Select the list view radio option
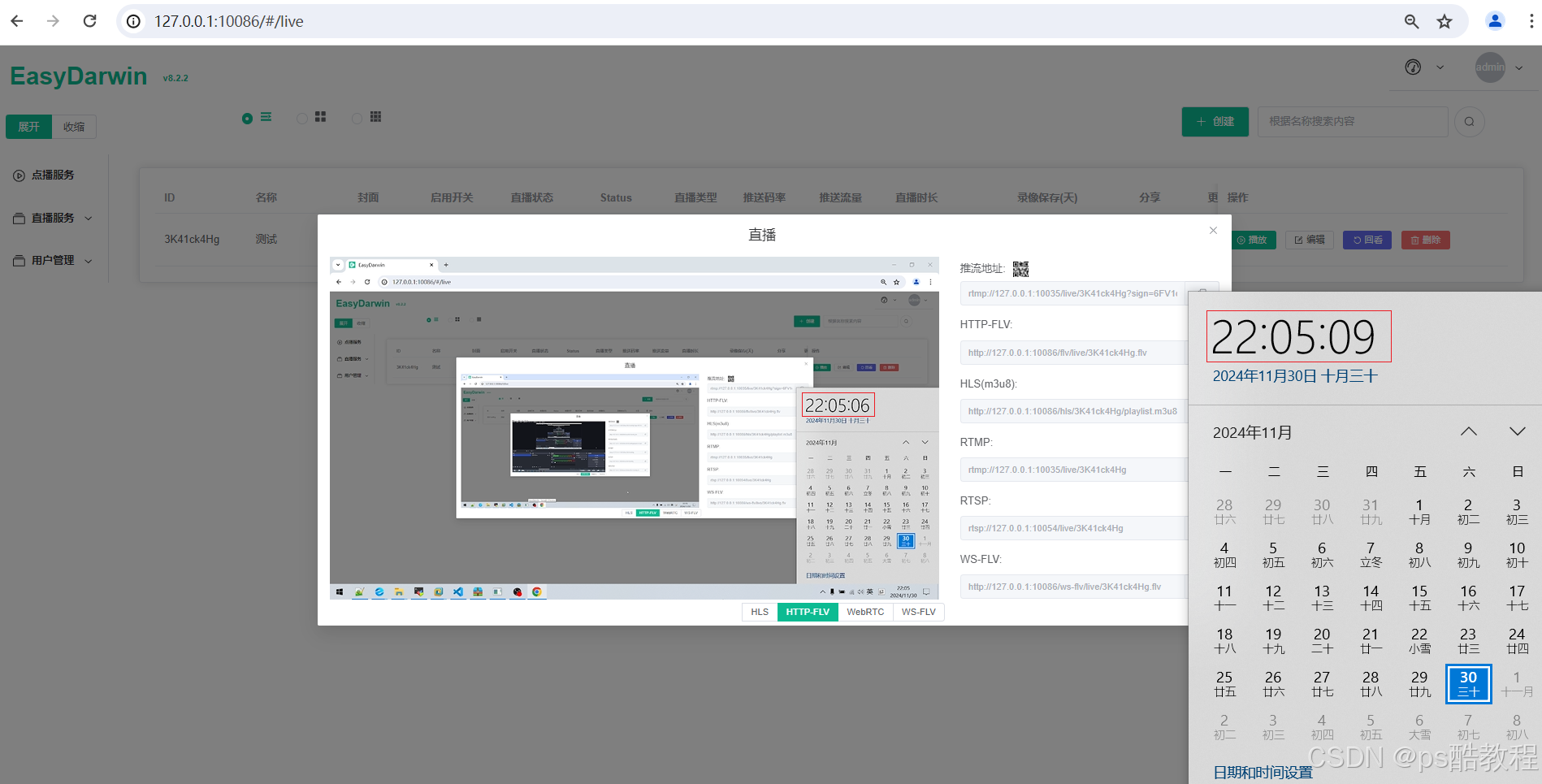The height and width of the screenshot is (784, 1542). [x=247, y=119]
